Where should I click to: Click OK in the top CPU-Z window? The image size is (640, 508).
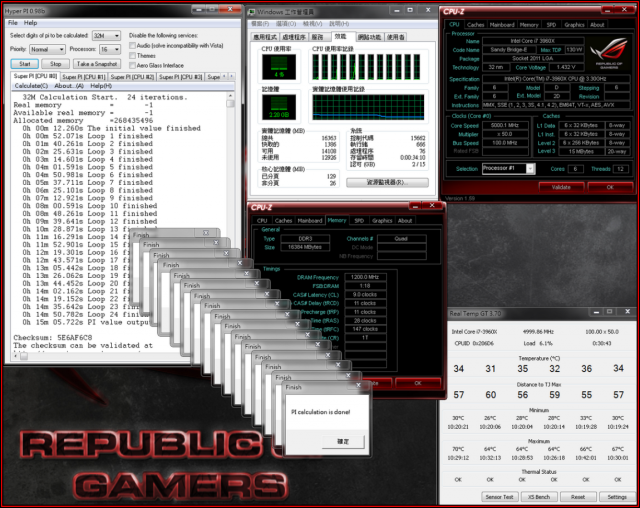point(610,187)
